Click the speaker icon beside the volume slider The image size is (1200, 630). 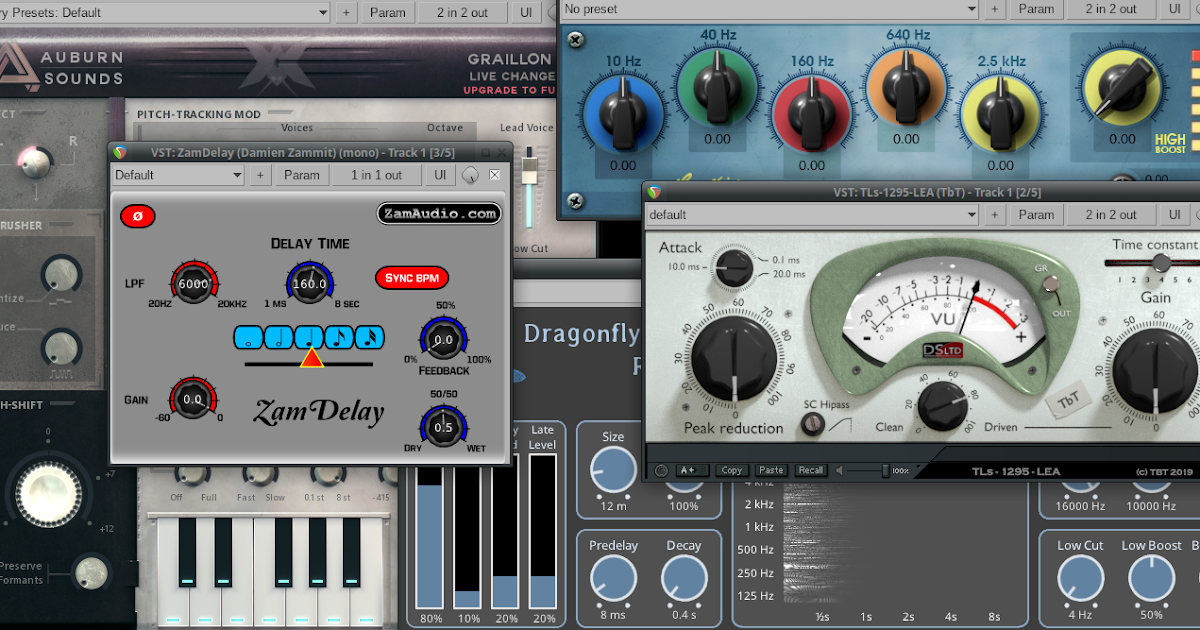[x=840, y=470]
